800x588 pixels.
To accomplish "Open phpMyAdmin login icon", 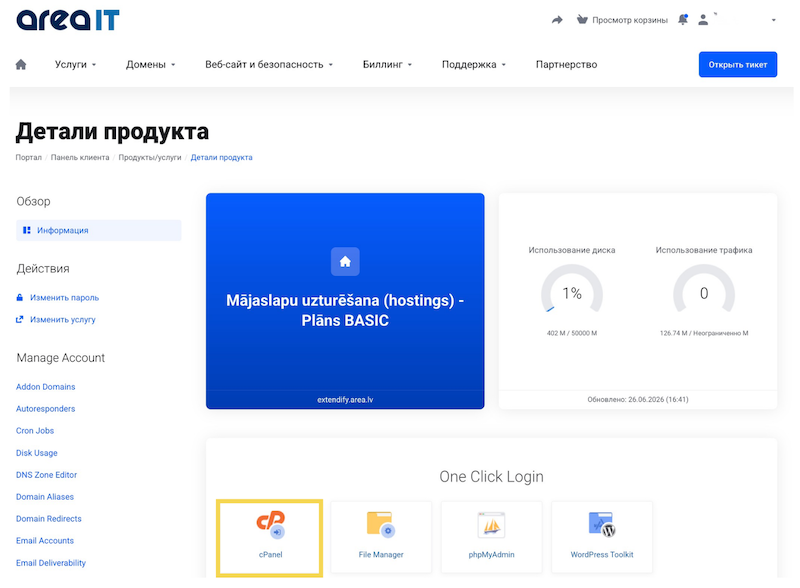I will 491,525.
